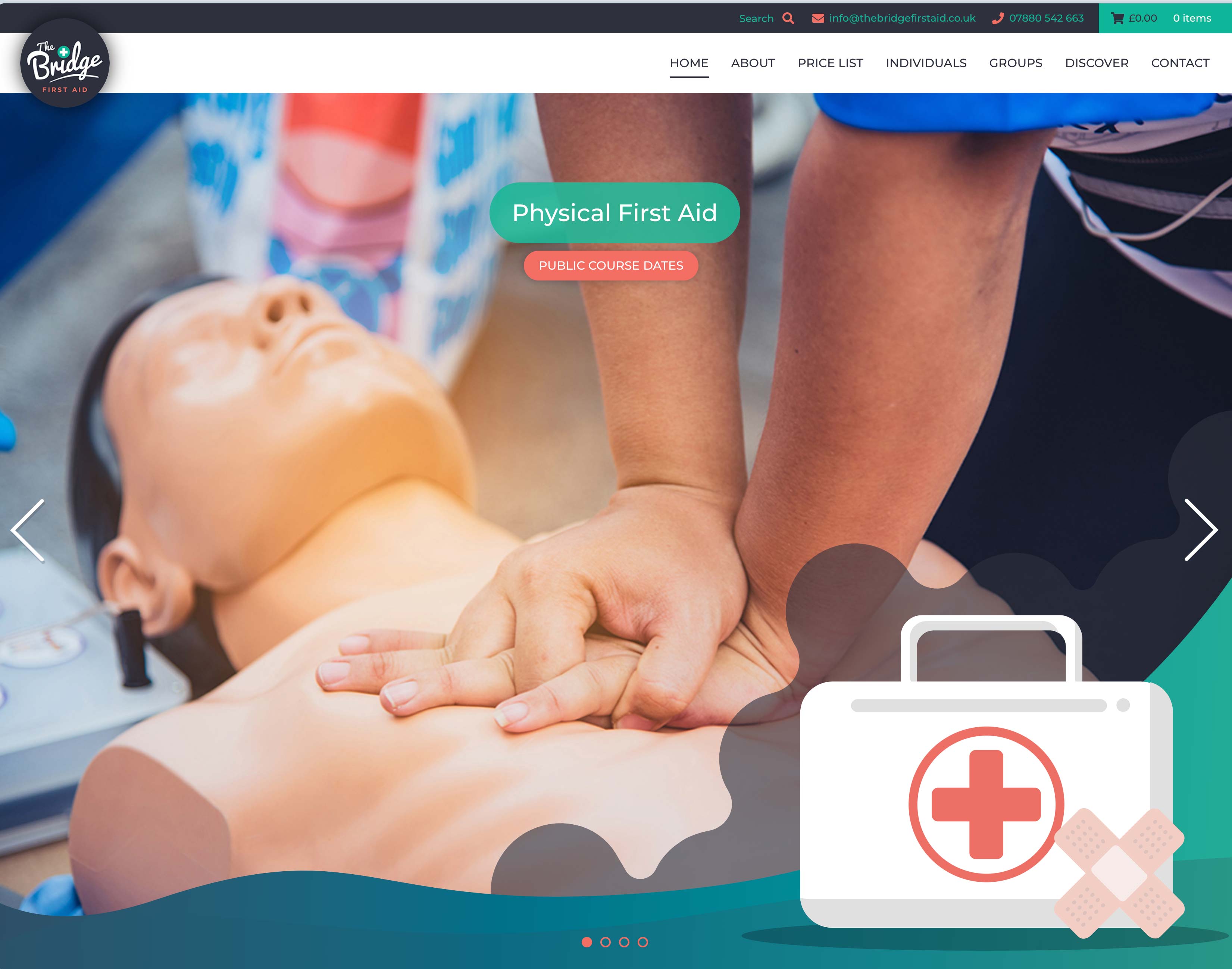Open the Contact menu item
This screenshot has width=1232, height=969.
tap(1180, 63)
